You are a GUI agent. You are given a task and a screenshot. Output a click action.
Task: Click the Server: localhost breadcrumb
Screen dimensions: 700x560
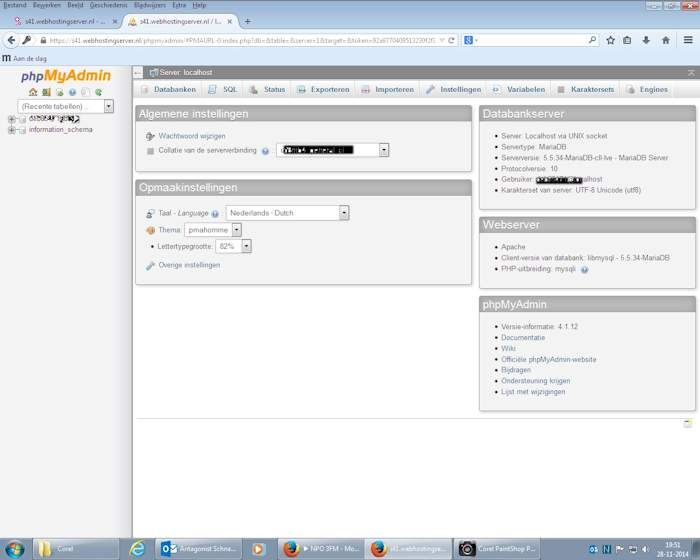click(x=186, y=72)
